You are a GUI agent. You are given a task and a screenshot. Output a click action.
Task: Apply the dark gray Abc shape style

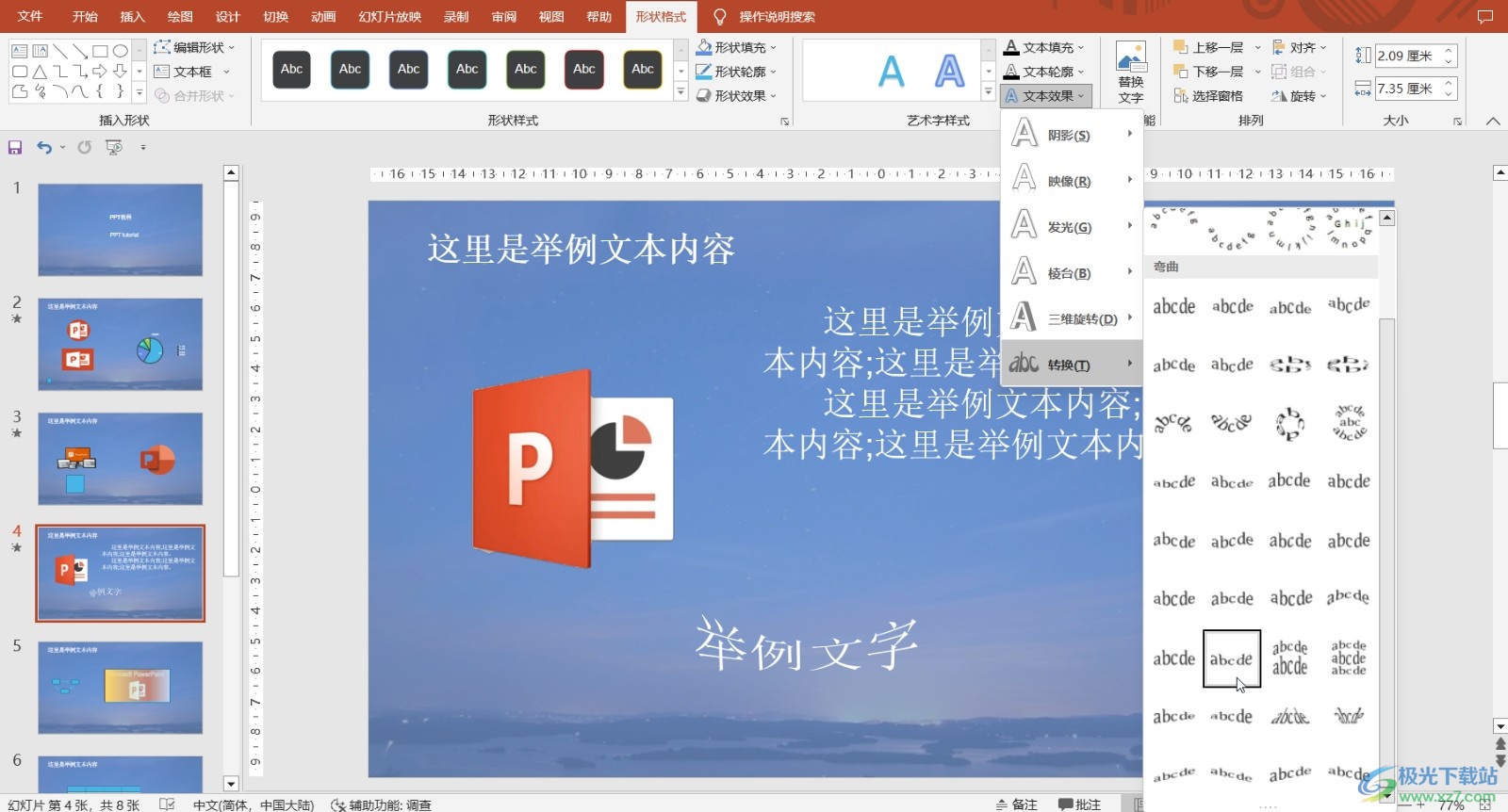pyautogui.click(x=292, y=70)
